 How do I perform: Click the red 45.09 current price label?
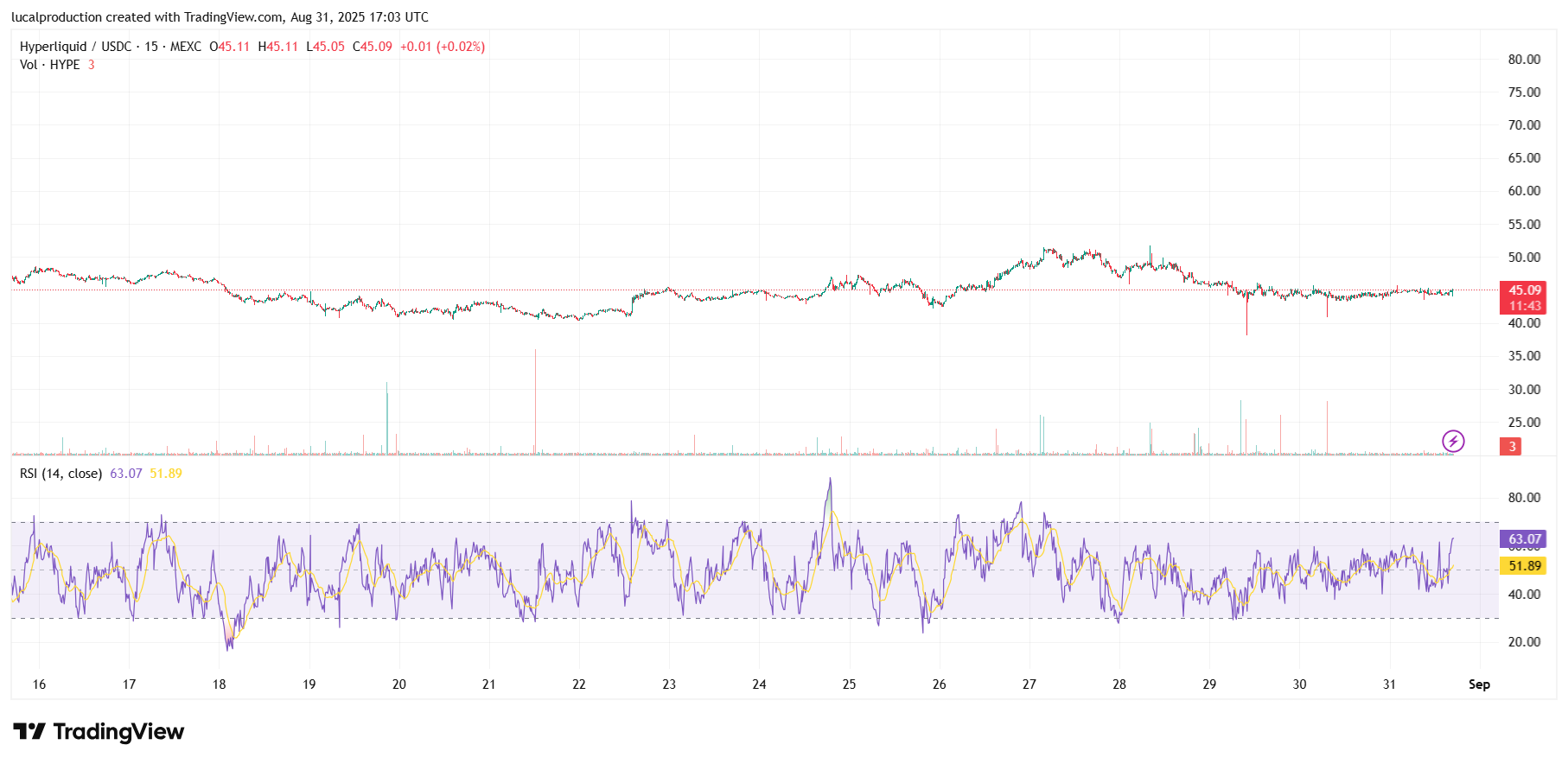coord(1525,290)
